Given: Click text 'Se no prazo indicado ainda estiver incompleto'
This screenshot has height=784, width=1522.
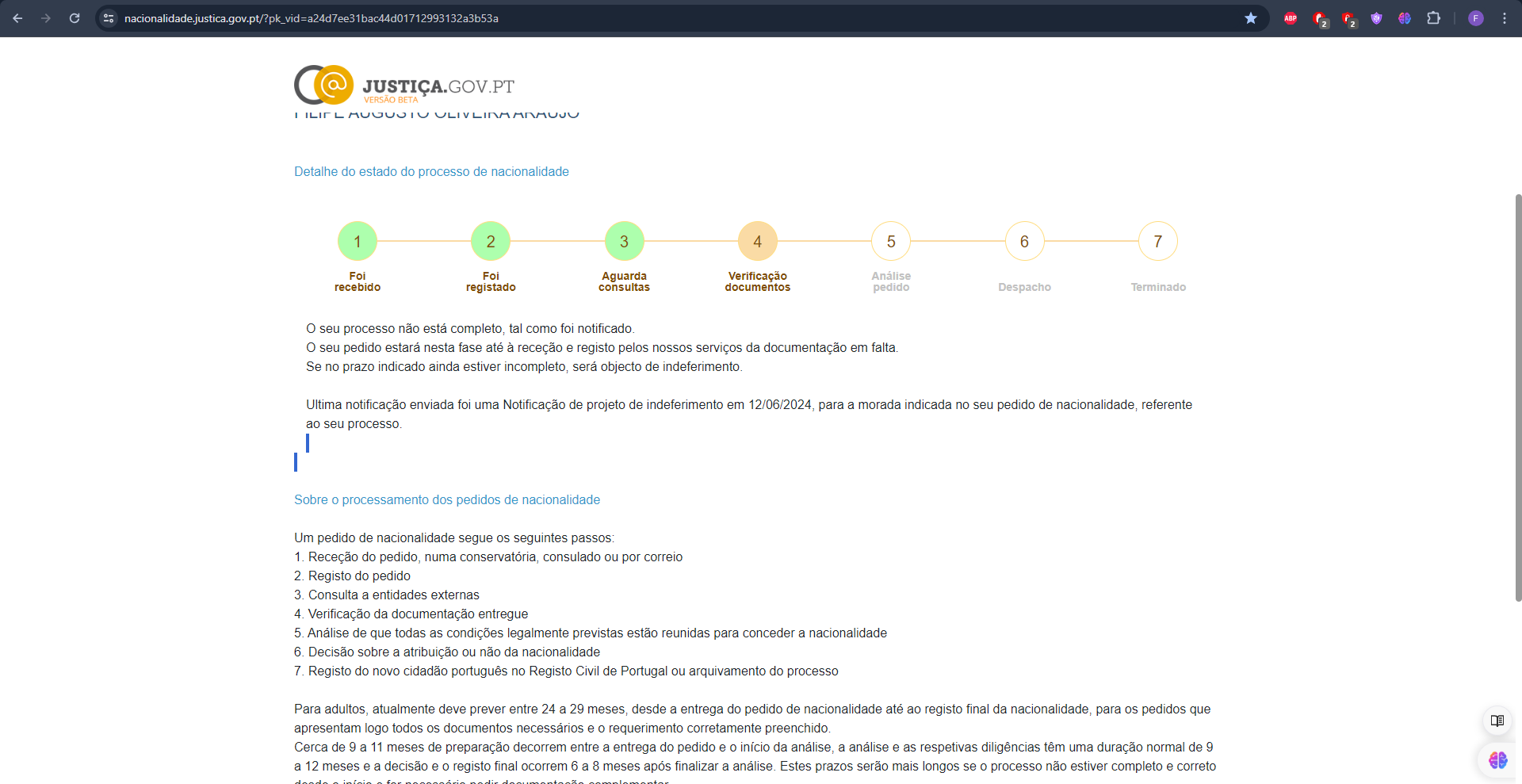Looking at the screenshot, I should point(436,366).
